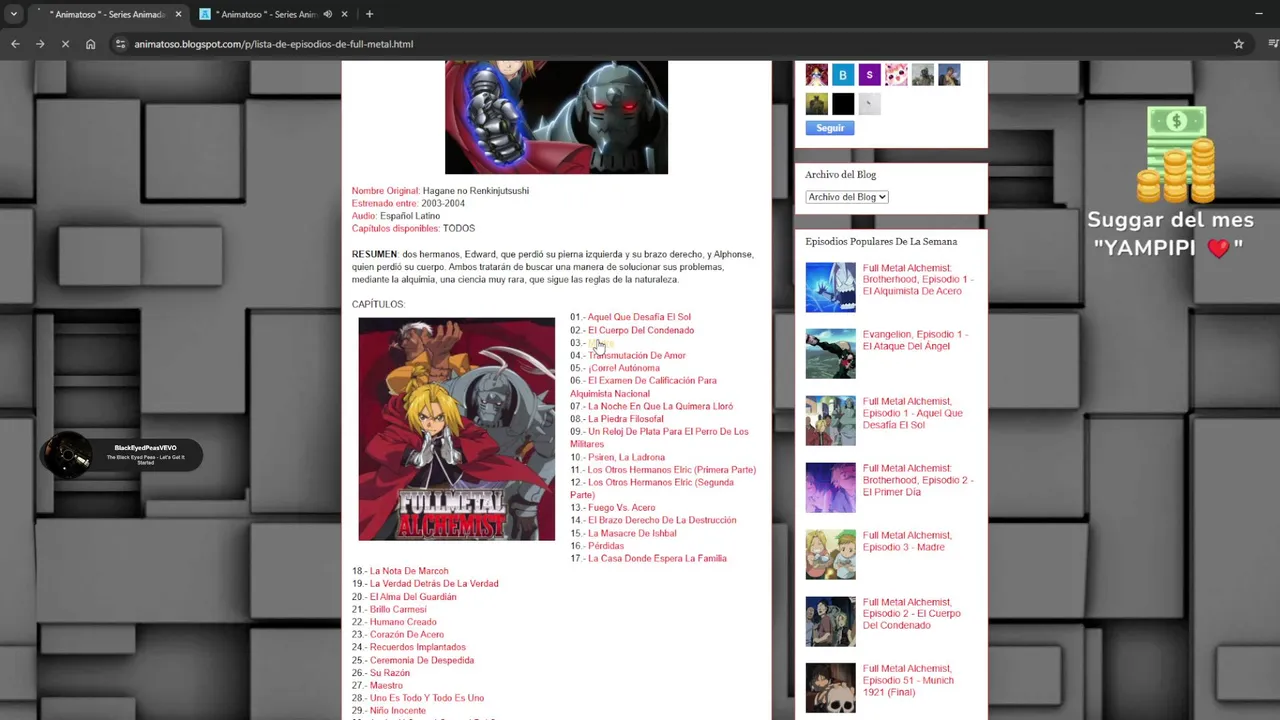This screenshot has height=720, width=1280.
Task: Open episode 15 La Masacre De Ishbal
Action: tap(632, 533)
